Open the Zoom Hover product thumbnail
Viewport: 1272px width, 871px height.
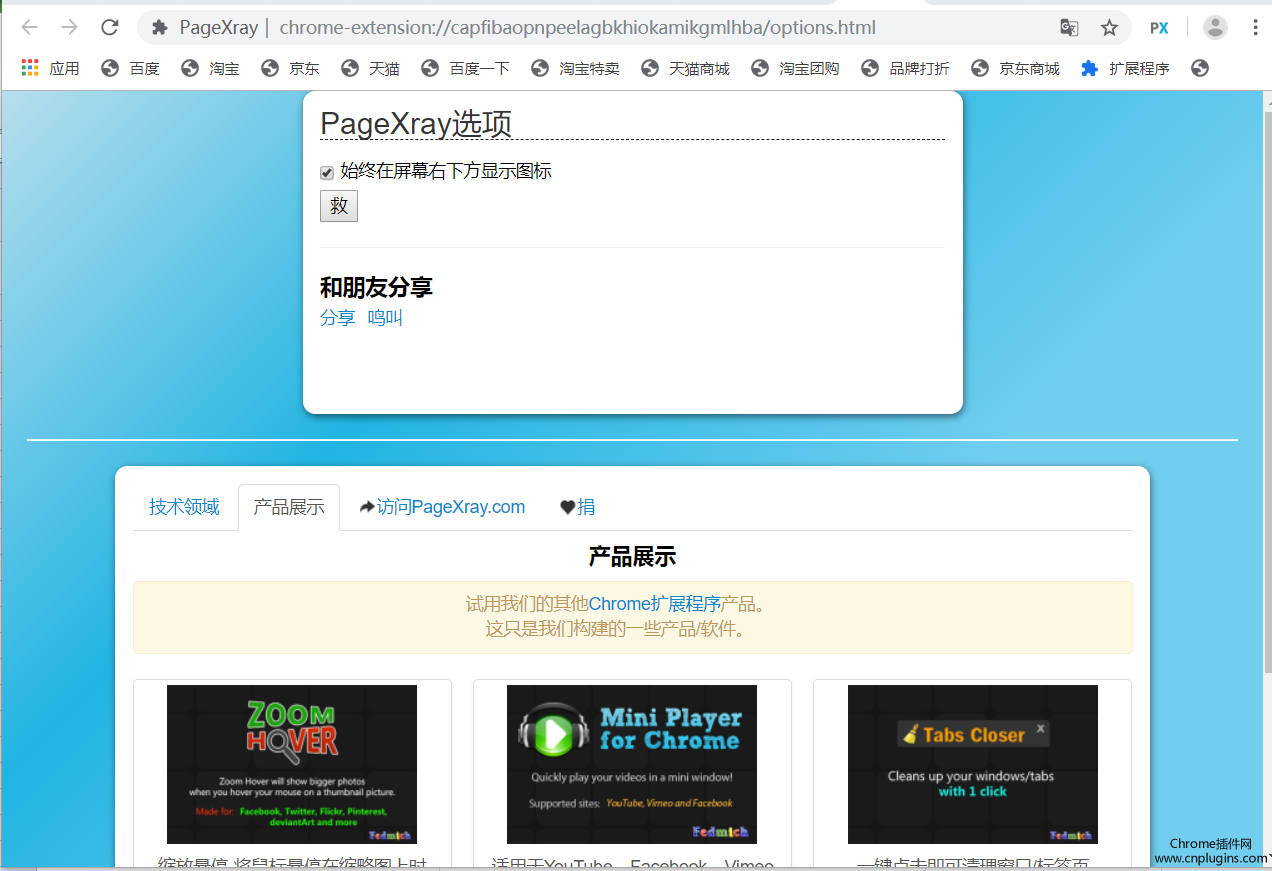click(292, 764)
